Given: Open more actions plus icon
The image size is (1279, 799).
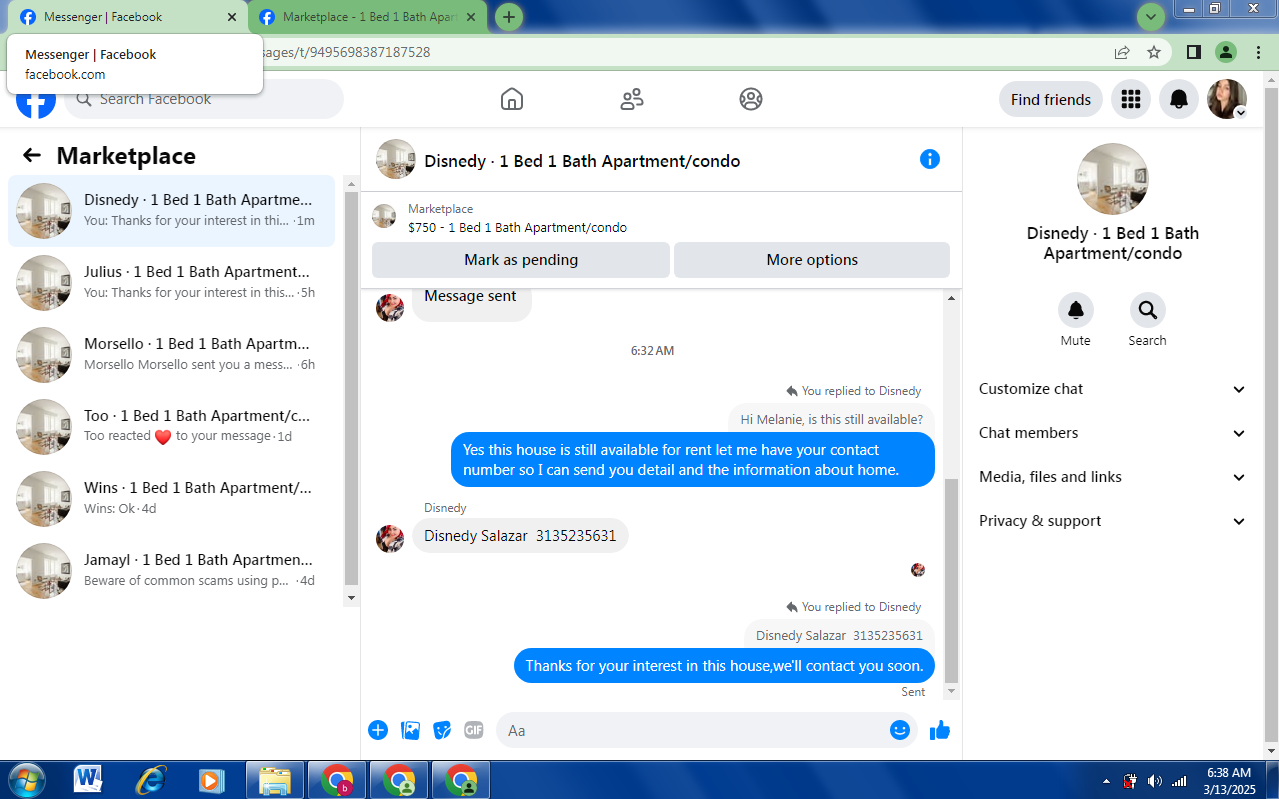Looking at the screenshot, I should click(x=378, y=730).
